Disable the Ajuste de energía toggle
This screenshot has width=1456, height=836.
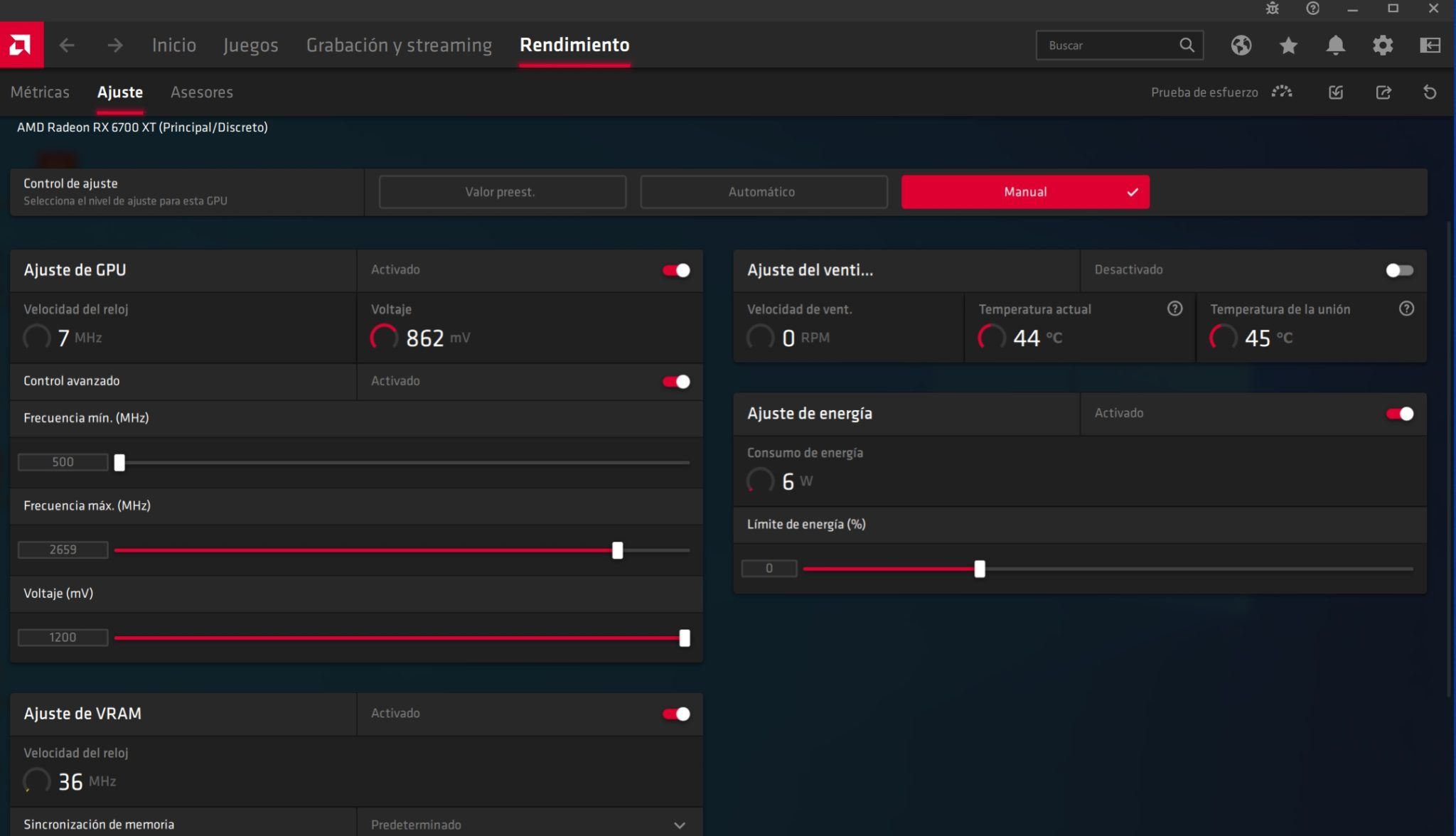[x=1400, y=413]
